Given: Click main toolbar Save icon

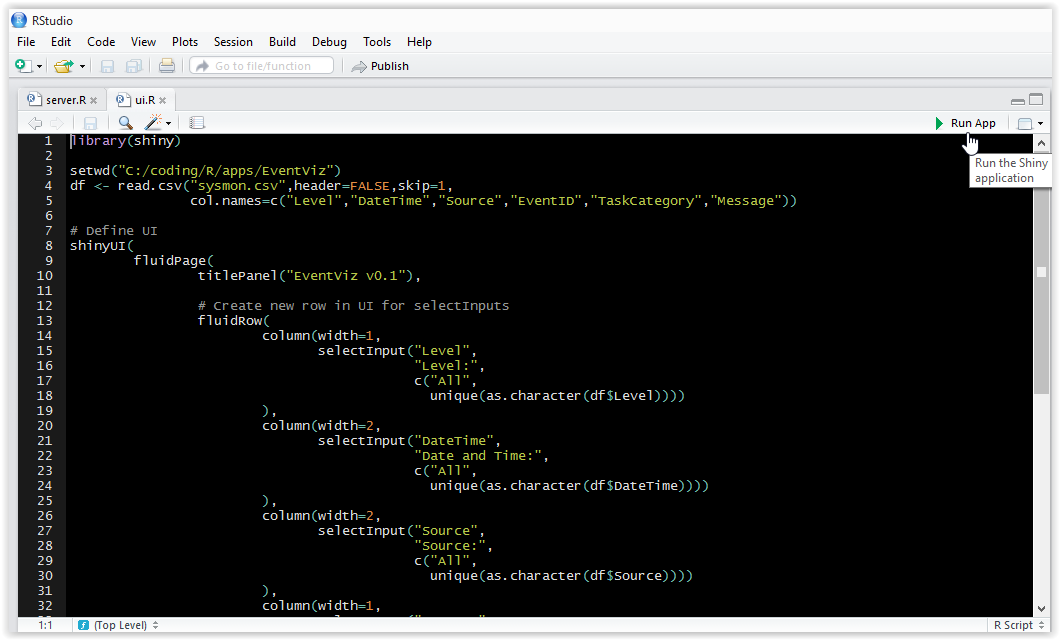Looking at the screenshot, I should 107,66.
